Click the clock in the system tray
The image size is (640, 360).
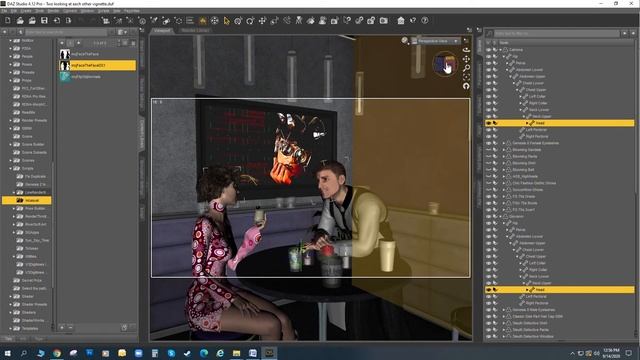click(x=611, y=353)
